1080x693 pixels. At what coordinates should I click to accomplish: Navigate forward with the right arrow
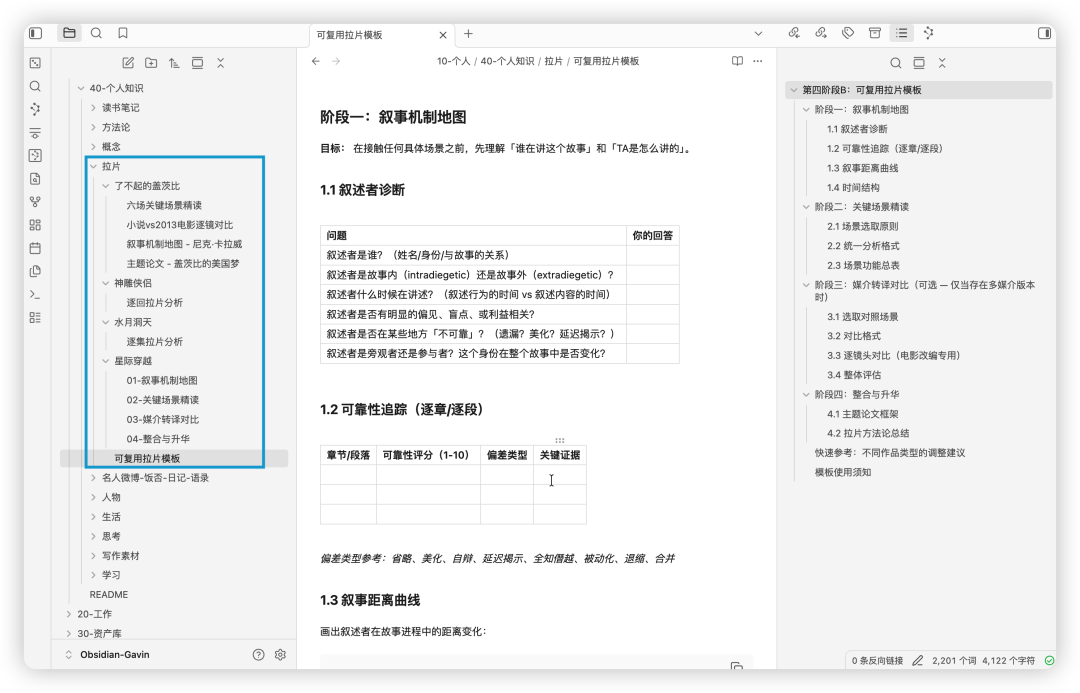coord(336,61)
